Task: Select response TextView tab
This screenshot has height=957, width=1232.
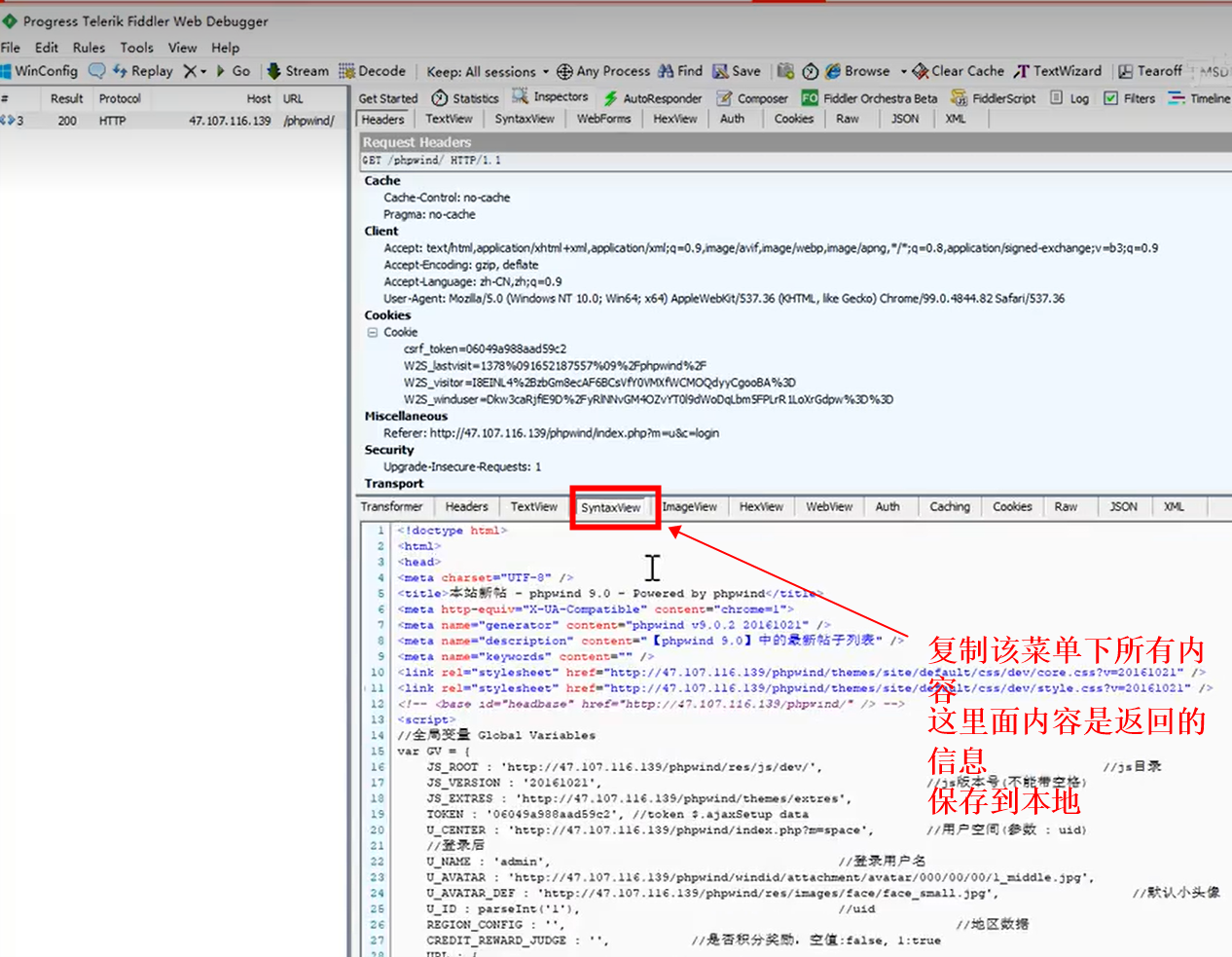Action: coord(534,507)
